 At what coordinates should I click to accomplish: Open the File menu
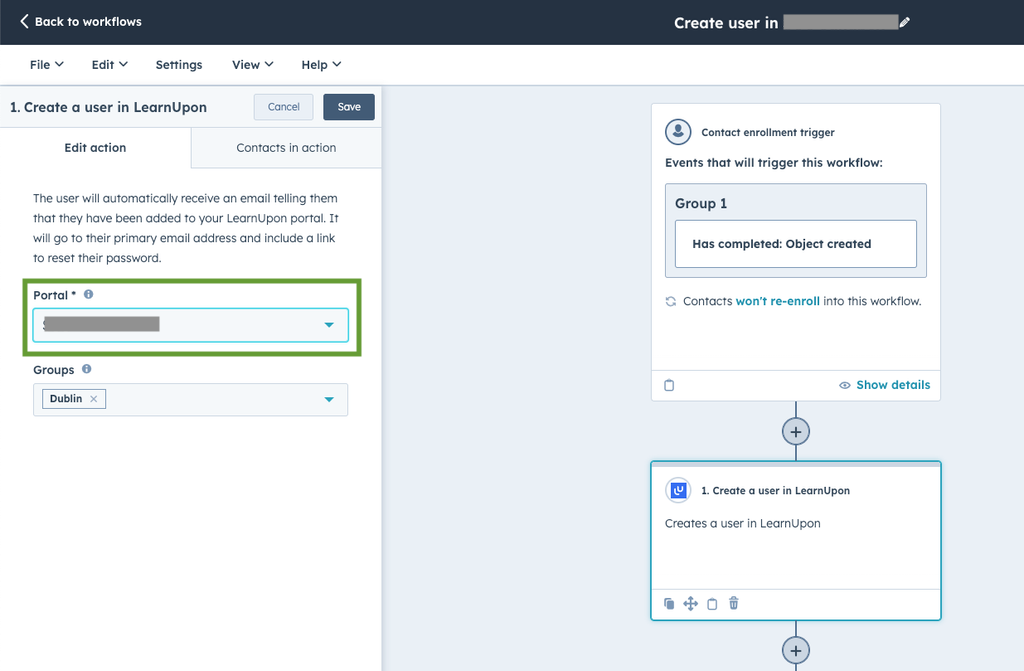pyautogui.click(x=46, y=65)
